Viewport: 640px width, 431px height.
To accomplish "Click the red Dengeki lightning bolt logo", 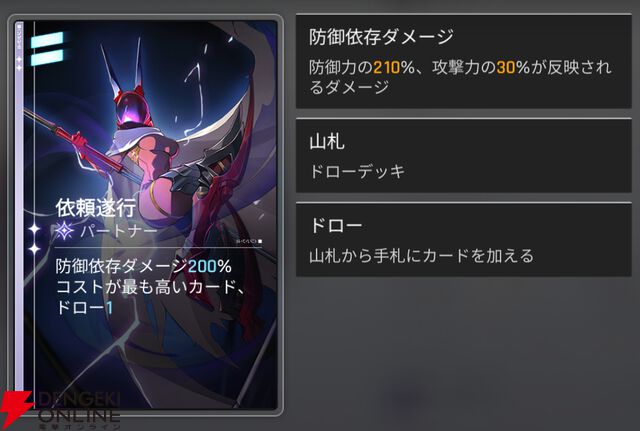I will [16, 408].
